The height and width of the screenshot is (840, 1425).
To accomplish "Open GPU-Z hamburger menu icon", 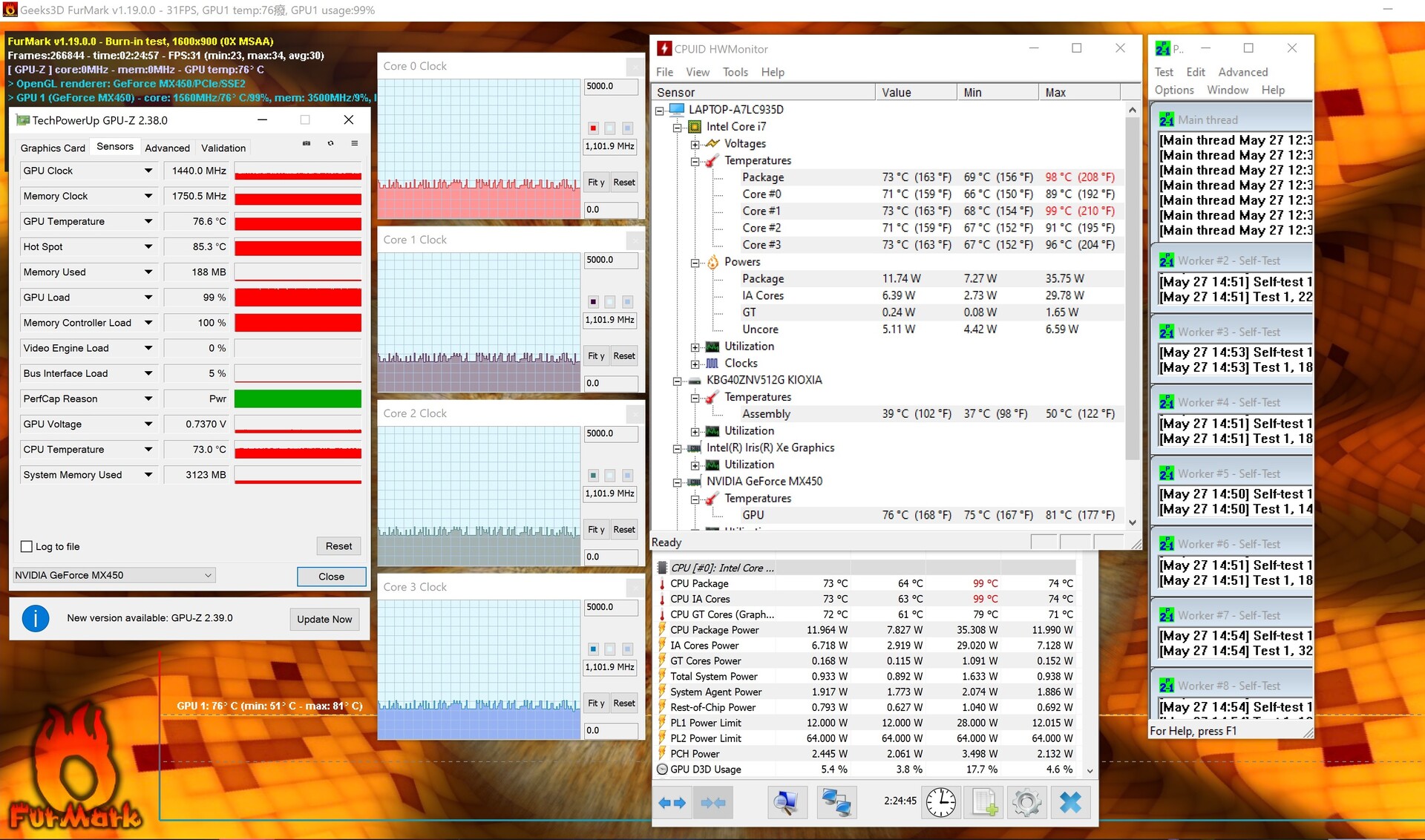I will pos(355,143).
